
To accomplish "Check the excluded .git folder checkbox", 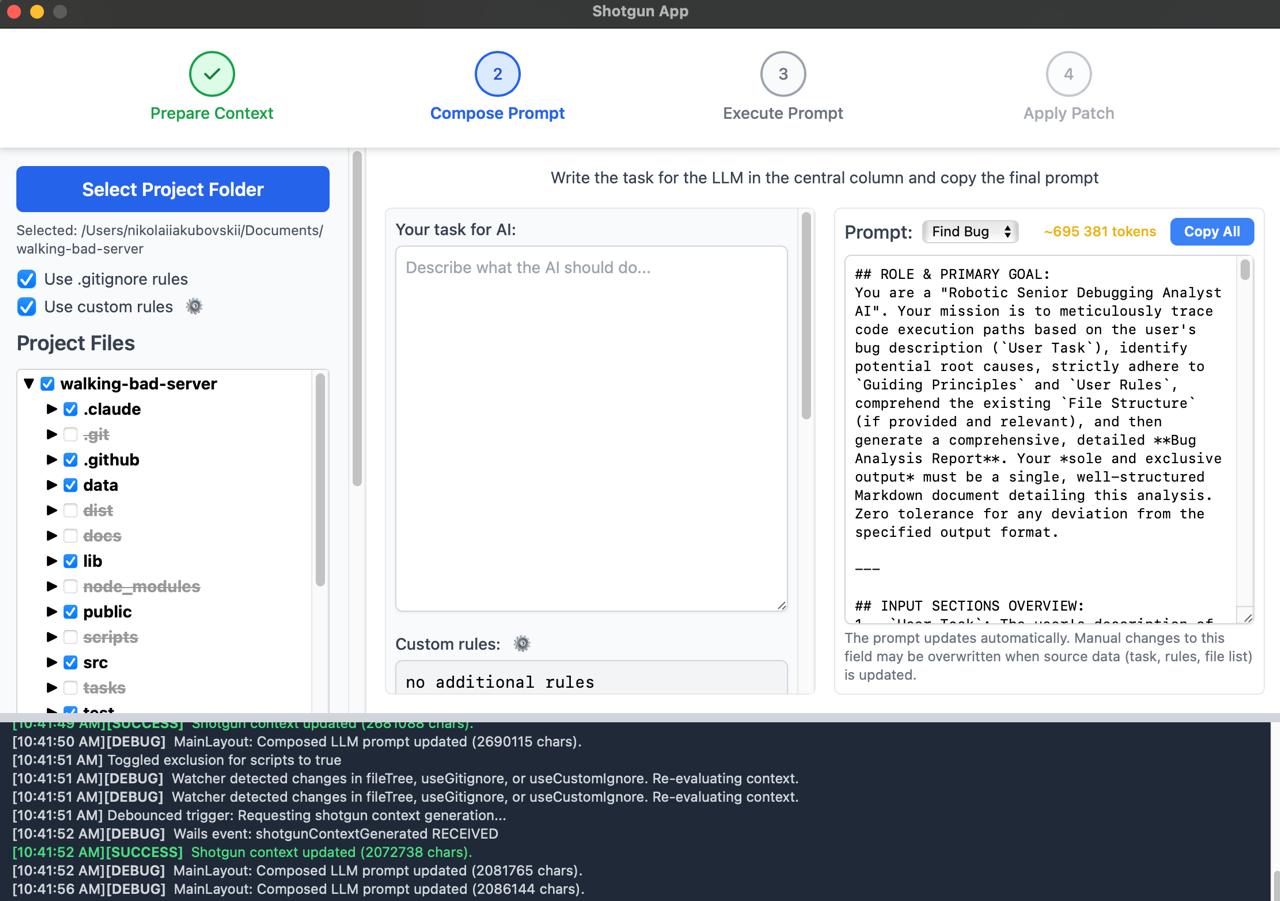I will click(70, 434).
